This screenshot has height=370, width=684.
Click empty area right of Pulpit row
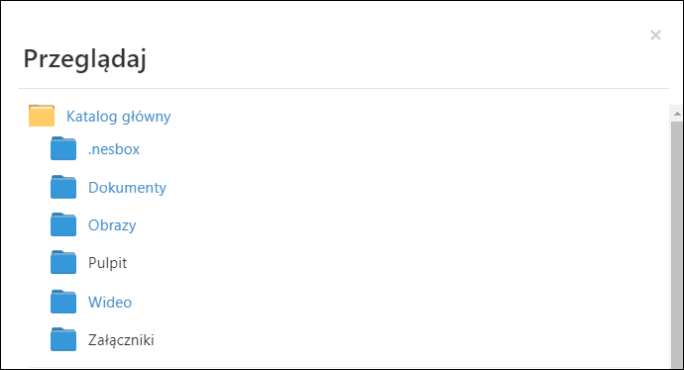tap(393, 263)
